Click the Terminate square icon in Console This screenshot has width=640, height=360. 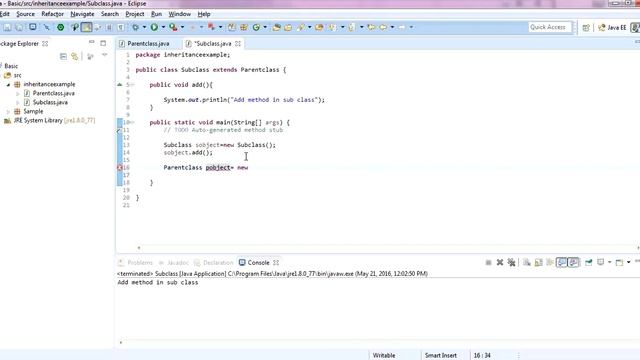(488, 262)
